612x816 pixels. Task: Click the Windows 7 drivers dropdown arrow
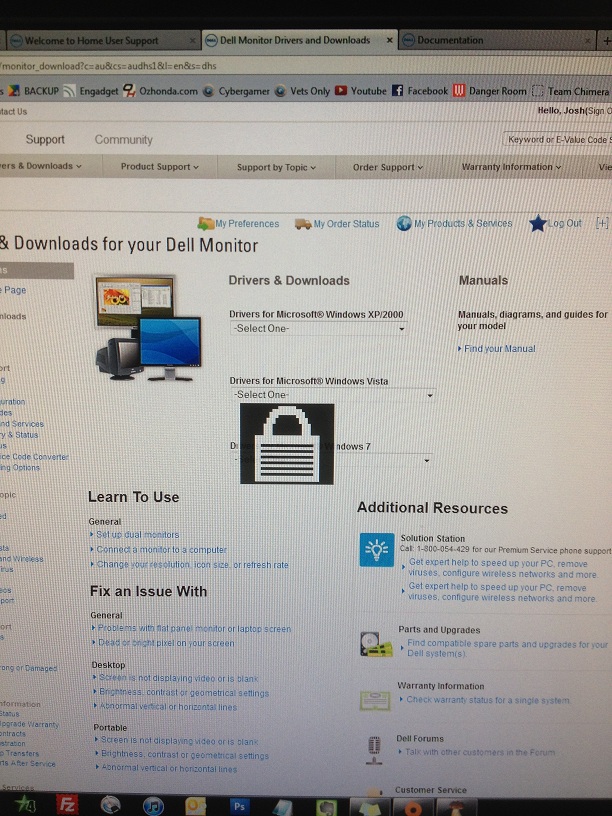(x=427, y=461)
